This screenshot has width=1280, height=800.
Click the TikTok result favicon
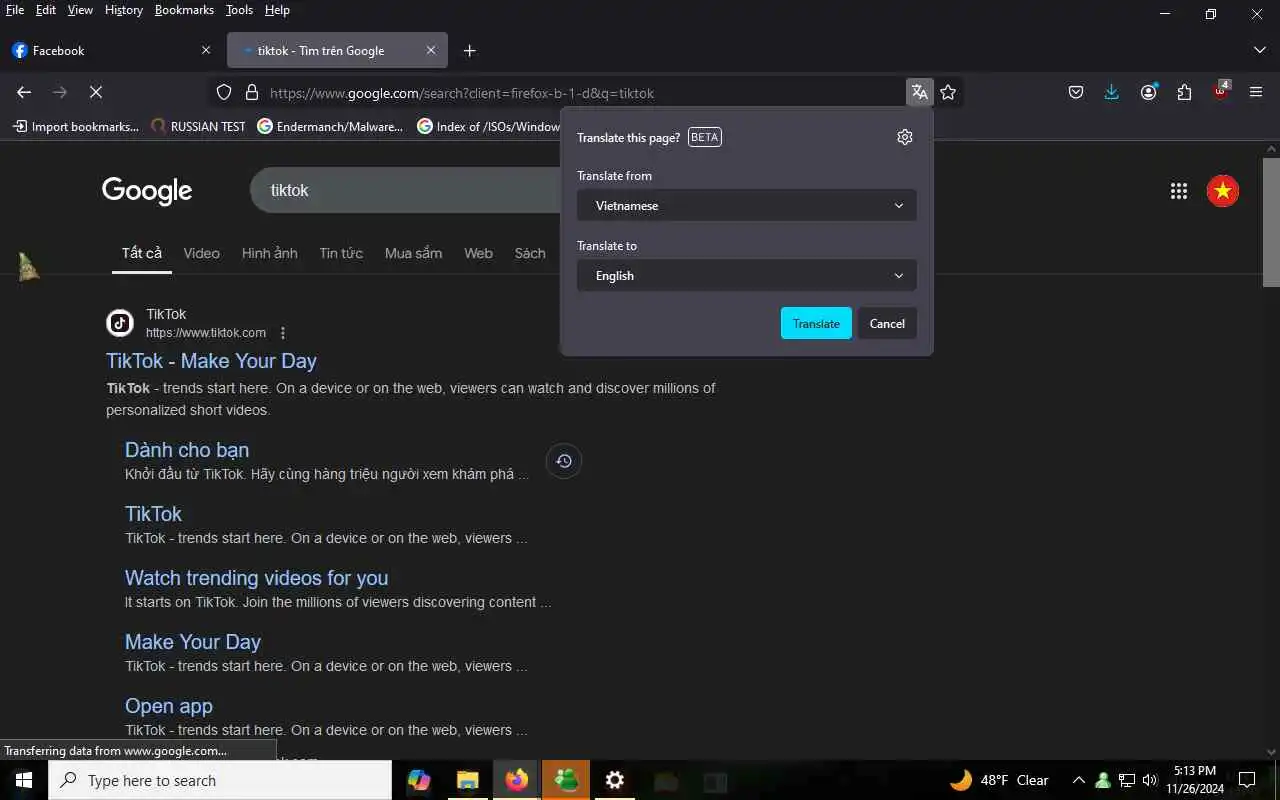(x=120, y=323)
